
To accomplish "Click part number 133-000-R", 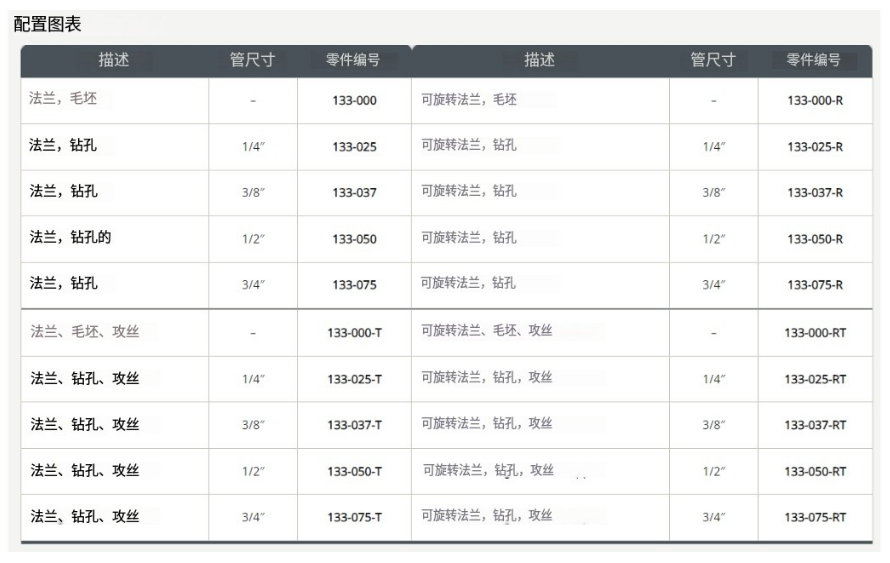I will point(814,101).
